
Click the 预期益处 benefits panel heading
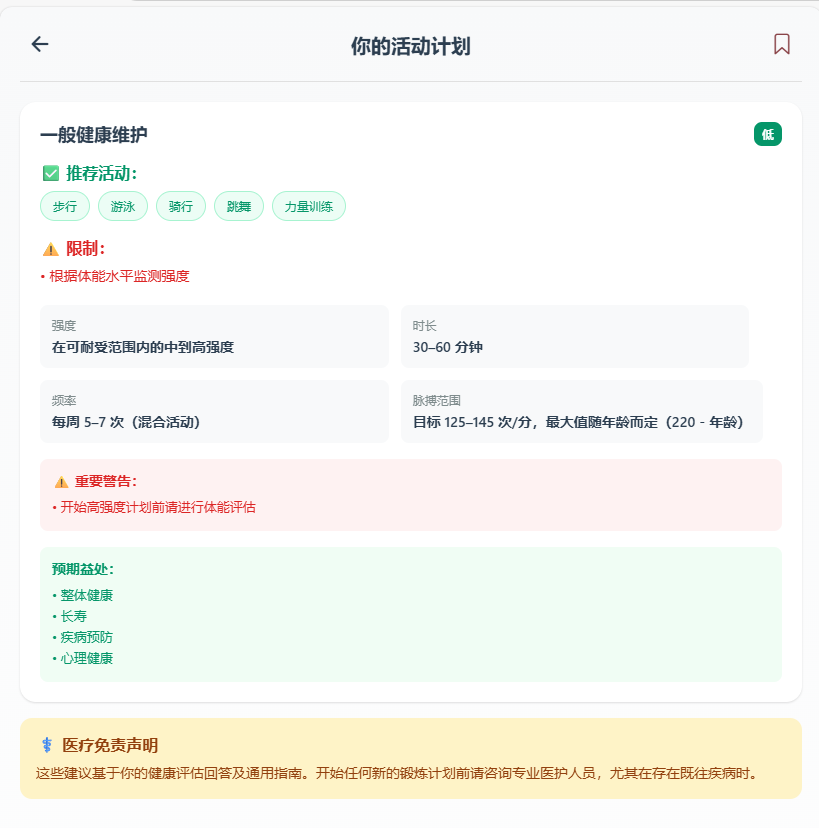pos(83,569)
